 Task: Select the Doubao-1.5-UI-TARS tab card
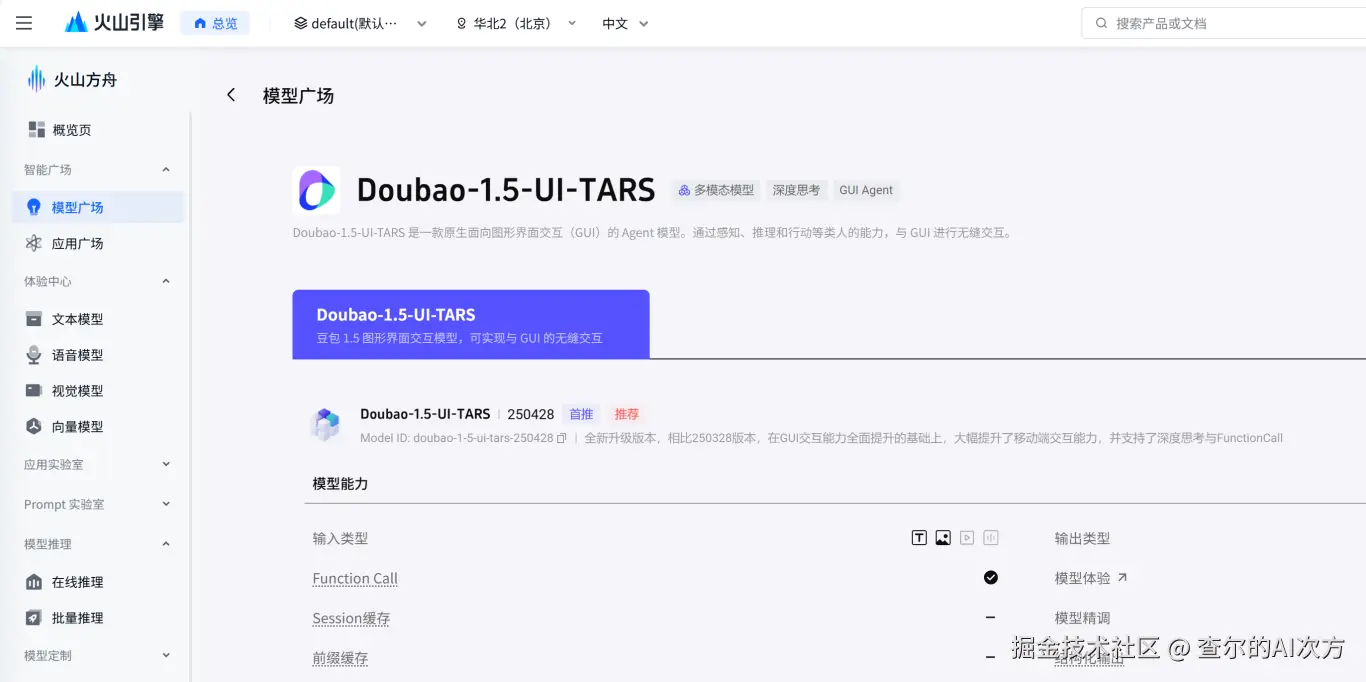(x=471, y=324)
